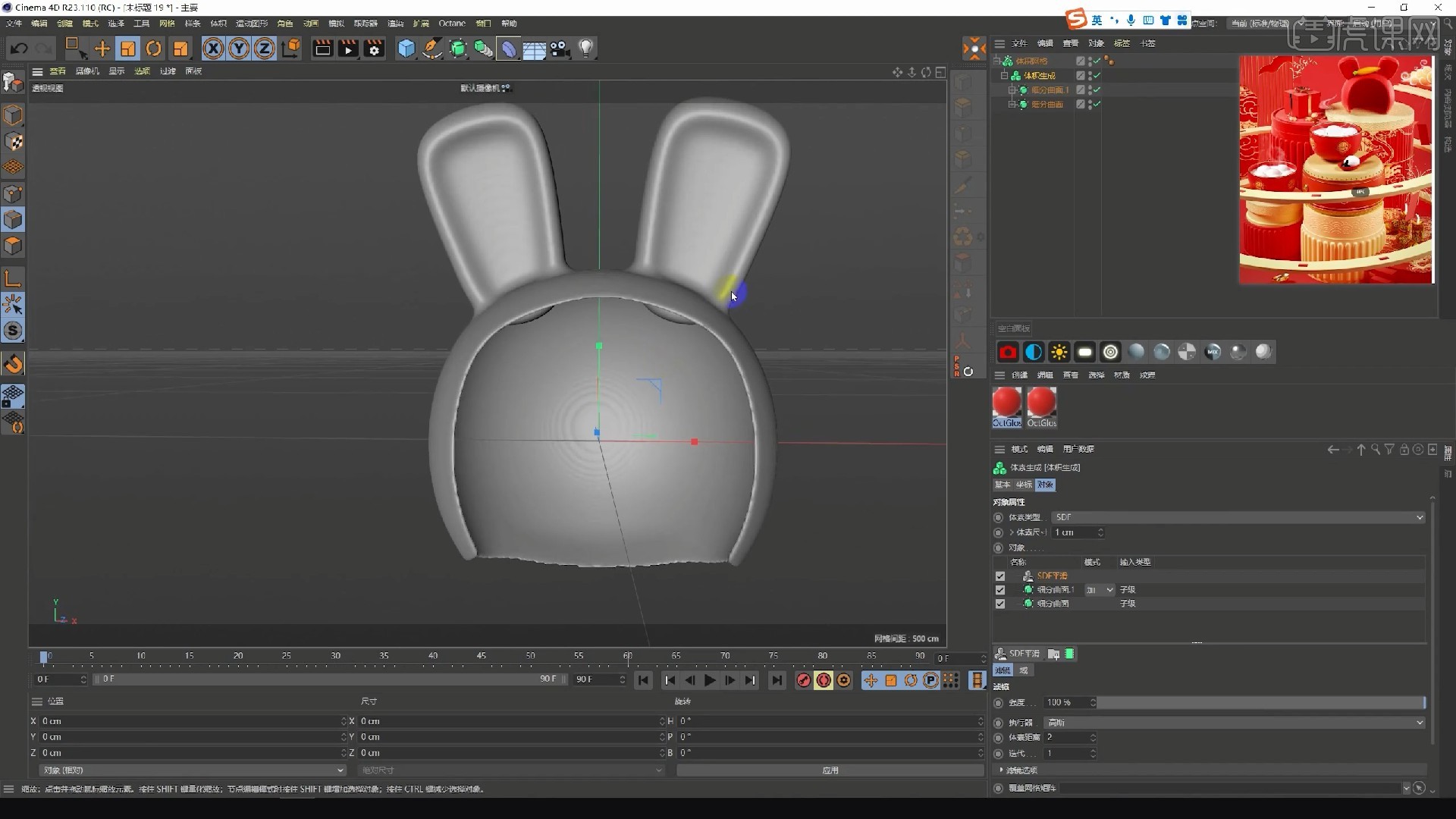Open the Floor environment grid icon

(535, 49)
